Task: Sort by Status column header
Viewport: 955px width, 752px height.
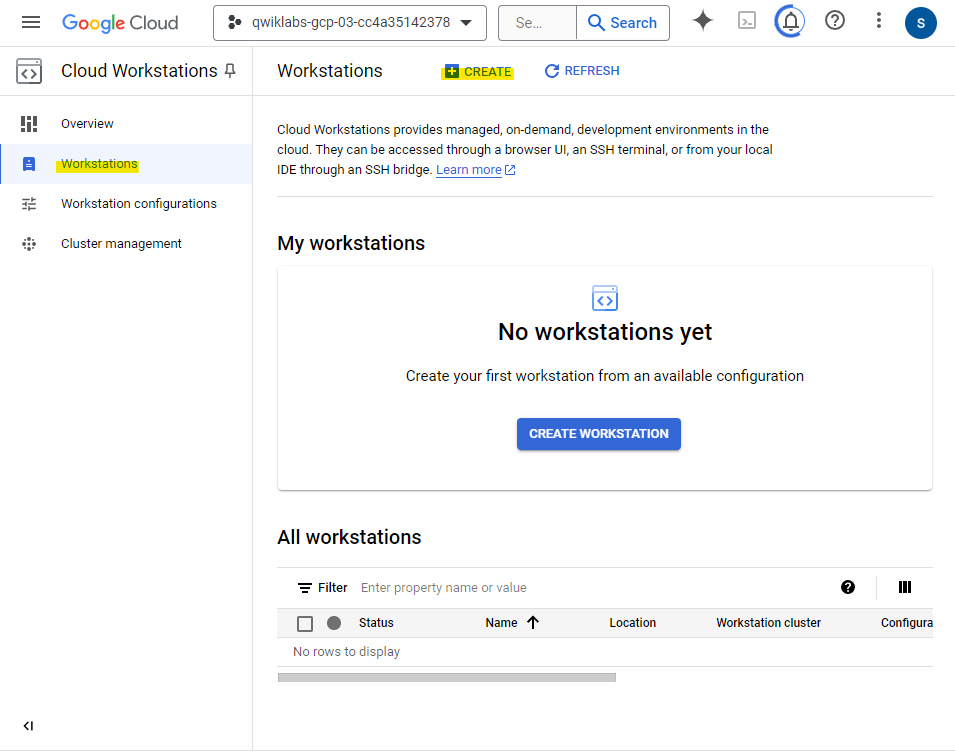Action: (x=376, y=623)
